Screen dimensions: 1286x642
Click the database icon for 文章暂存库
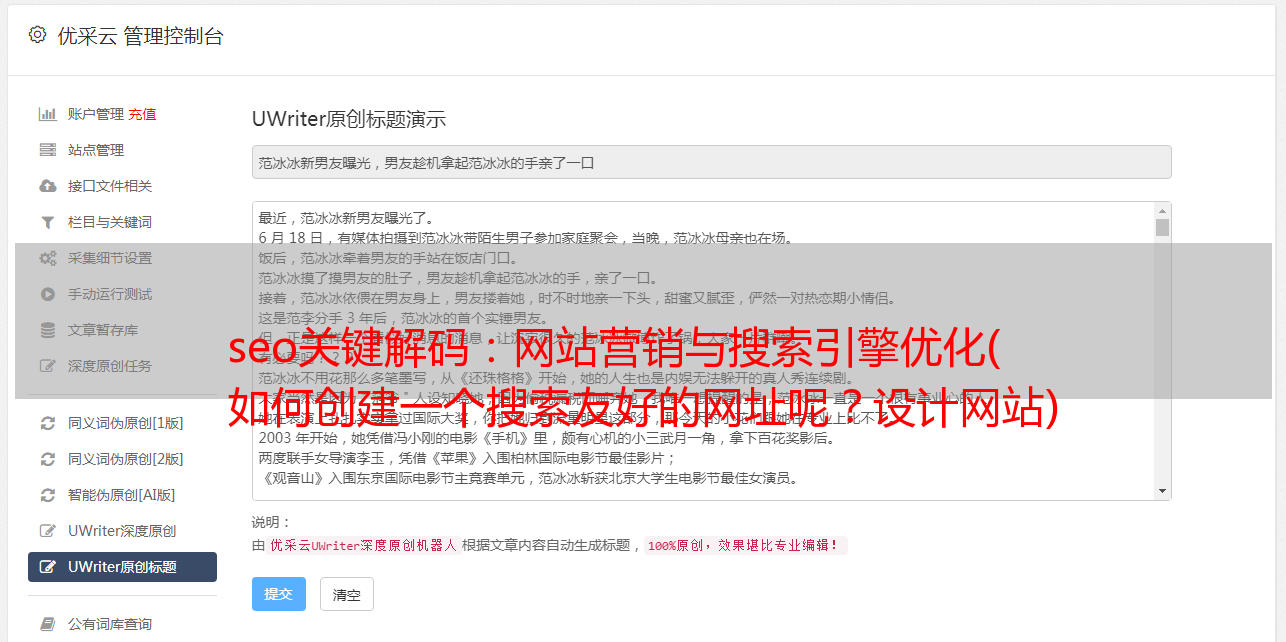point(47,330)
